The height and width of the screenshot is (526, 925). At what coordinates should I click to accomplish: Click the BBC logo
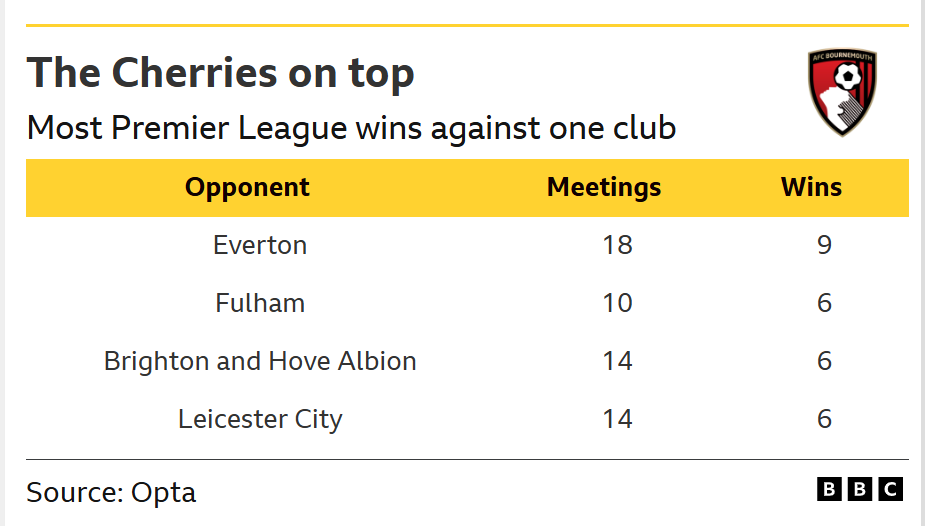(x=860, y=489)
